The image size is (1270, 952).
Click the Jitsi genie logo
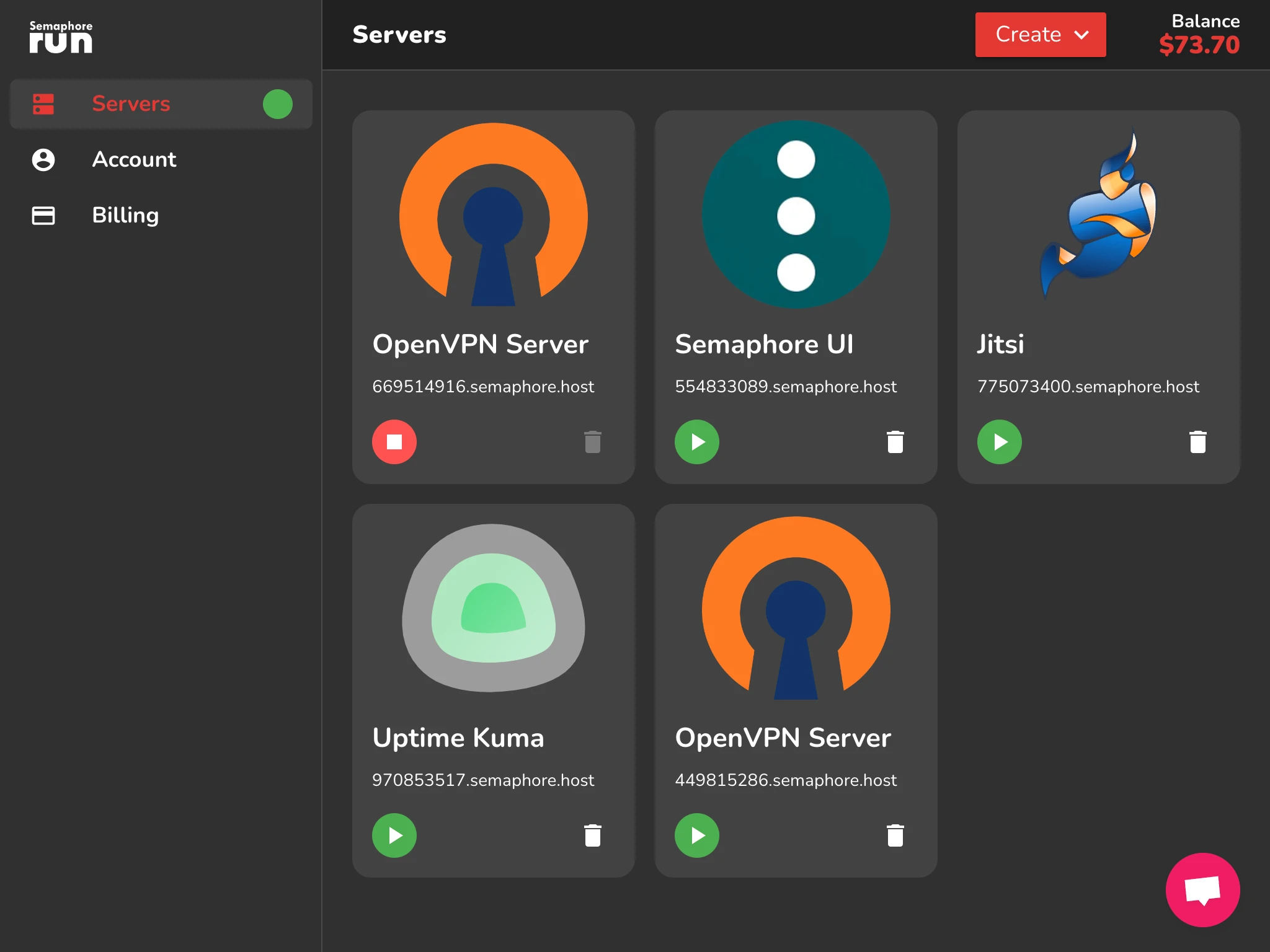click(x=1098, y=214)
